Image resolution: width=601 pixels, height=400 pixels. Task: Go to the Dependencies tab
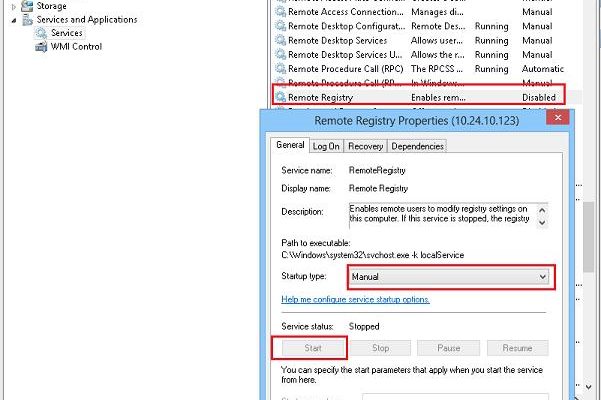(x=417, y=146)
